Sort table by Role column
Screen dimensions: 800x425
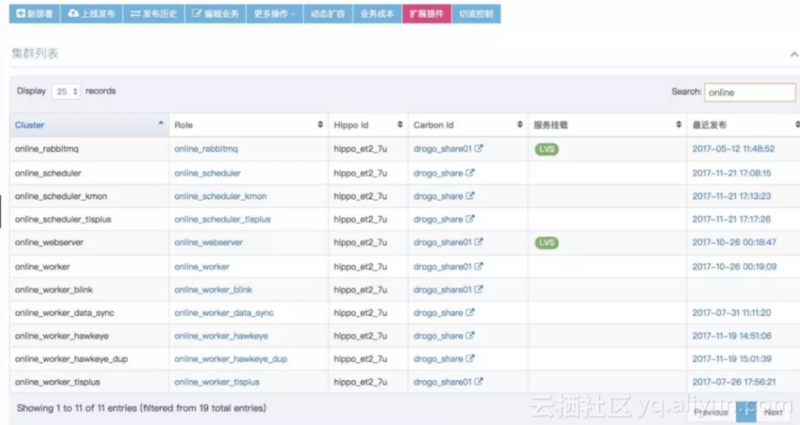[248, 125]
